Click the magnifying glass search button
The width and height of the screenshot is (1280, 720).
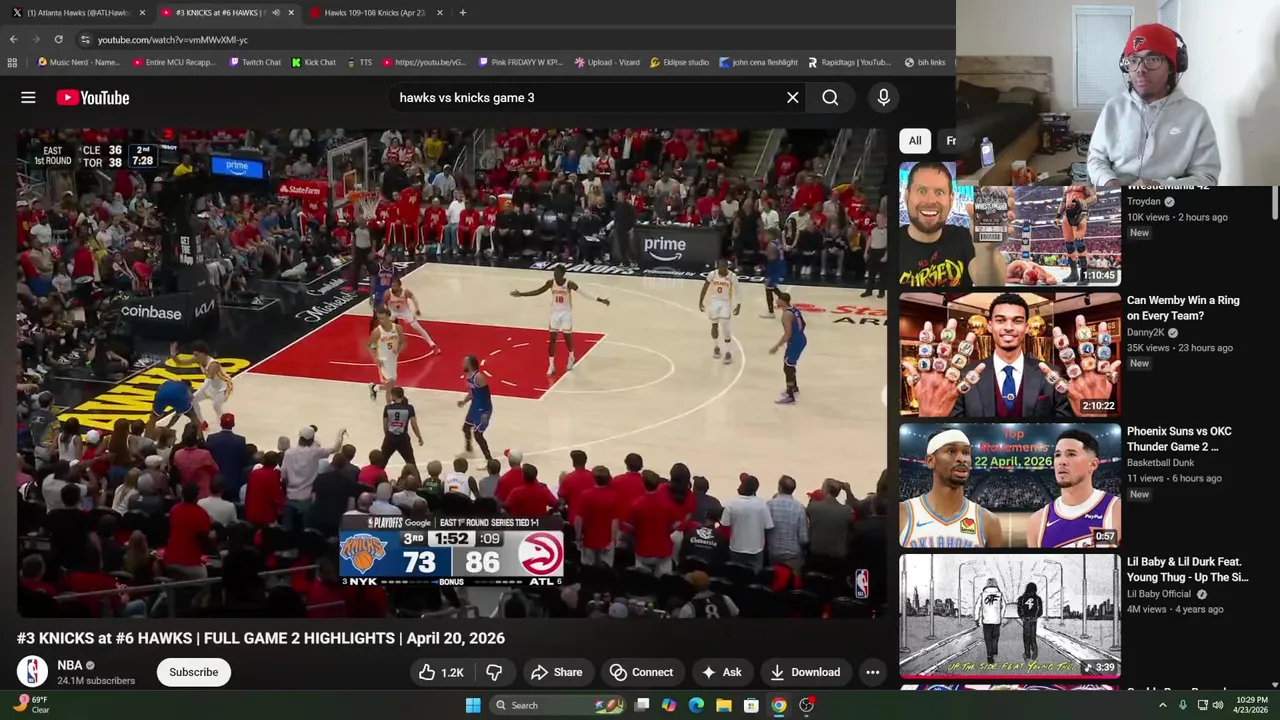coord(830,97)
